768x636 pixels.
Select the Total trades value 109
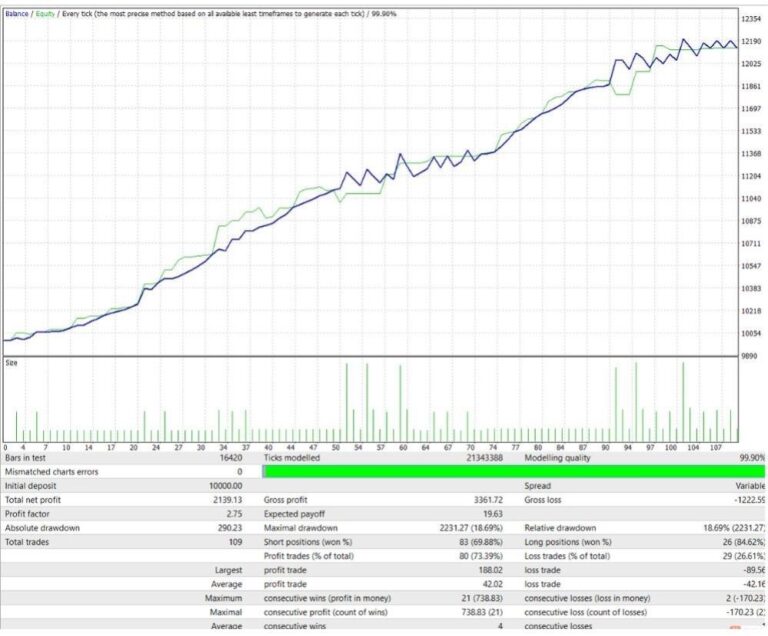[x=233, y=541]
